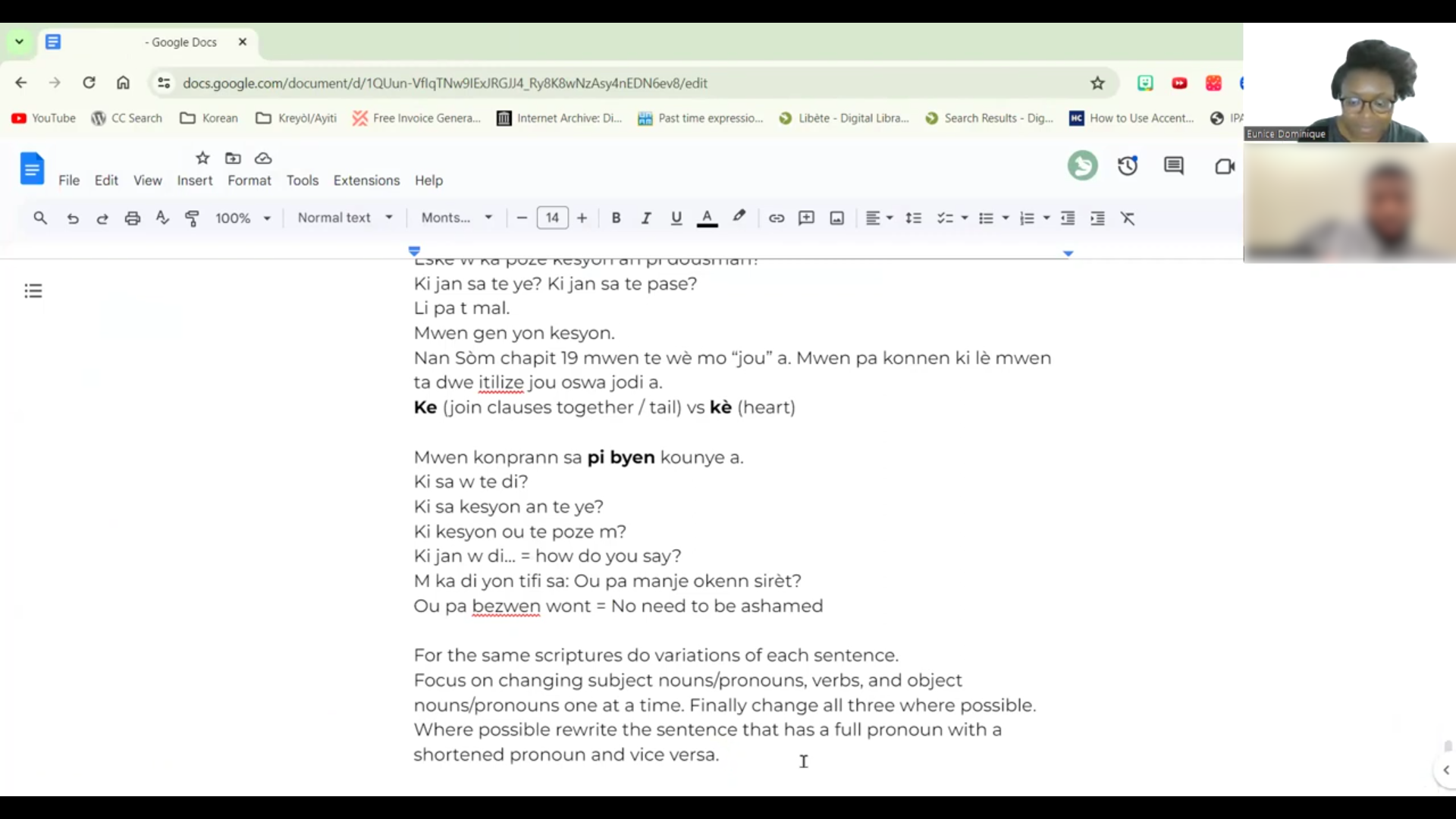Expand the zoom percentage dropdown
Viewport: 1456px width, 819px height.
[243, 218]
